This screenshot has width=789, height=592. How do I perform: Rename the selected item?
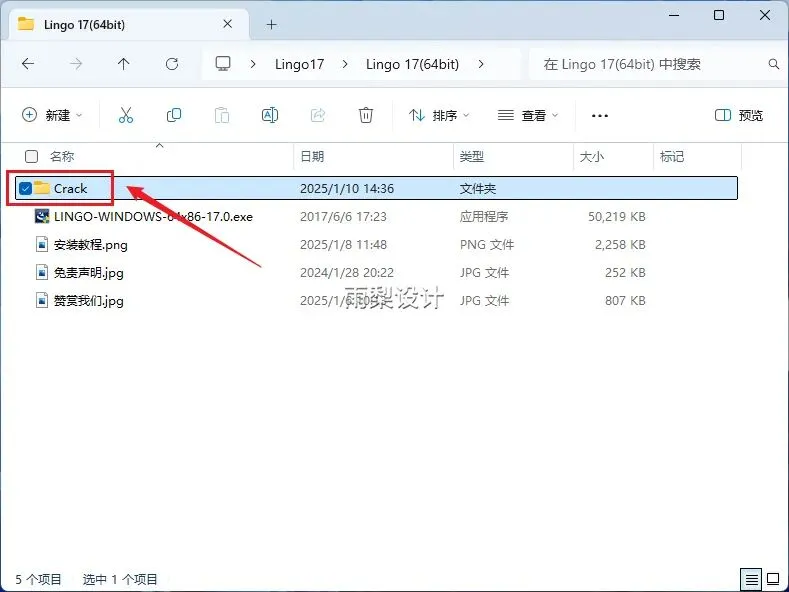(x=270, y=115)
